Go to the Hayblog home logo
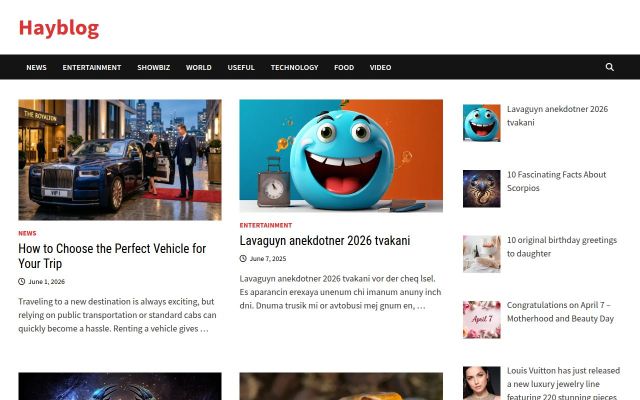 point(59,28)
